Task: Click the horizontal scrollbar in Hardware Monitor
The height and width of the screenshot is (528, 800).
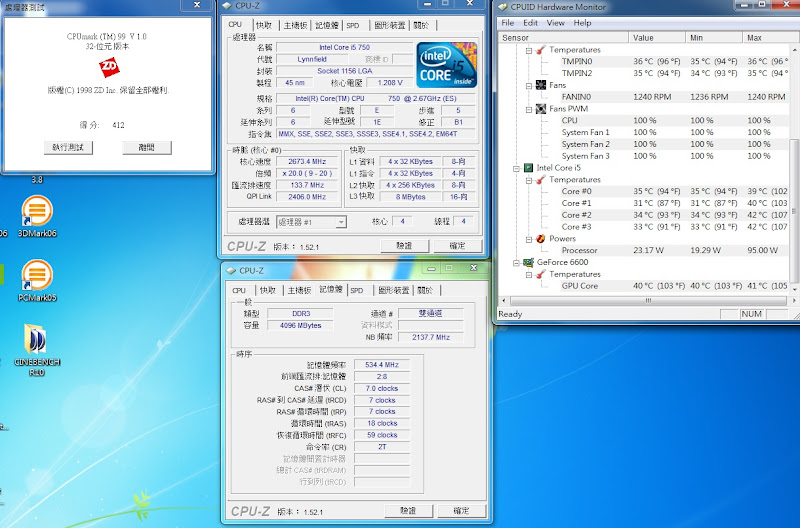Action: coord(648,301)
